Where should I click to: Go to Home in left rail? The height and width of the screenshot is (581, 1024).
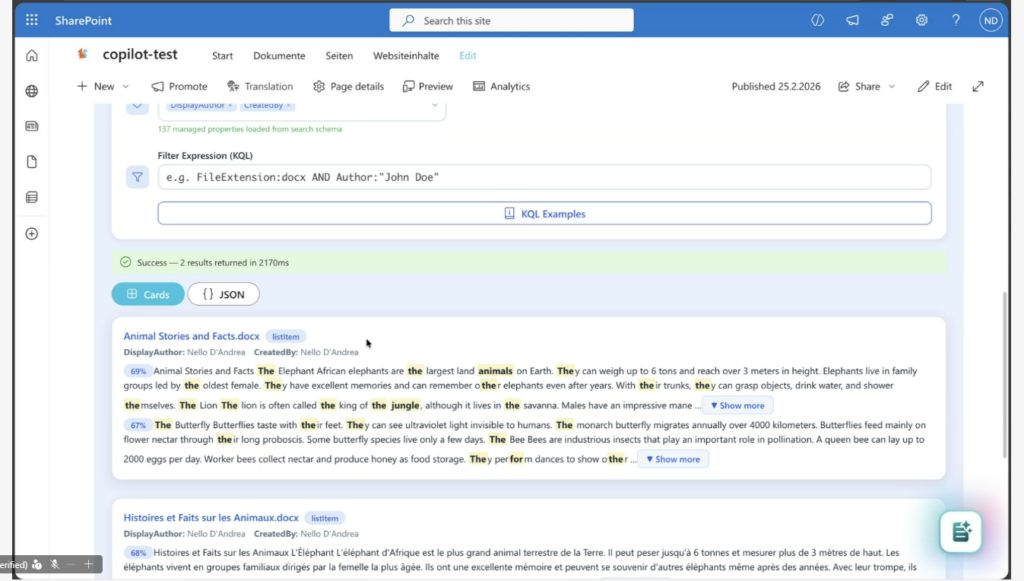[x=31, y=55]
